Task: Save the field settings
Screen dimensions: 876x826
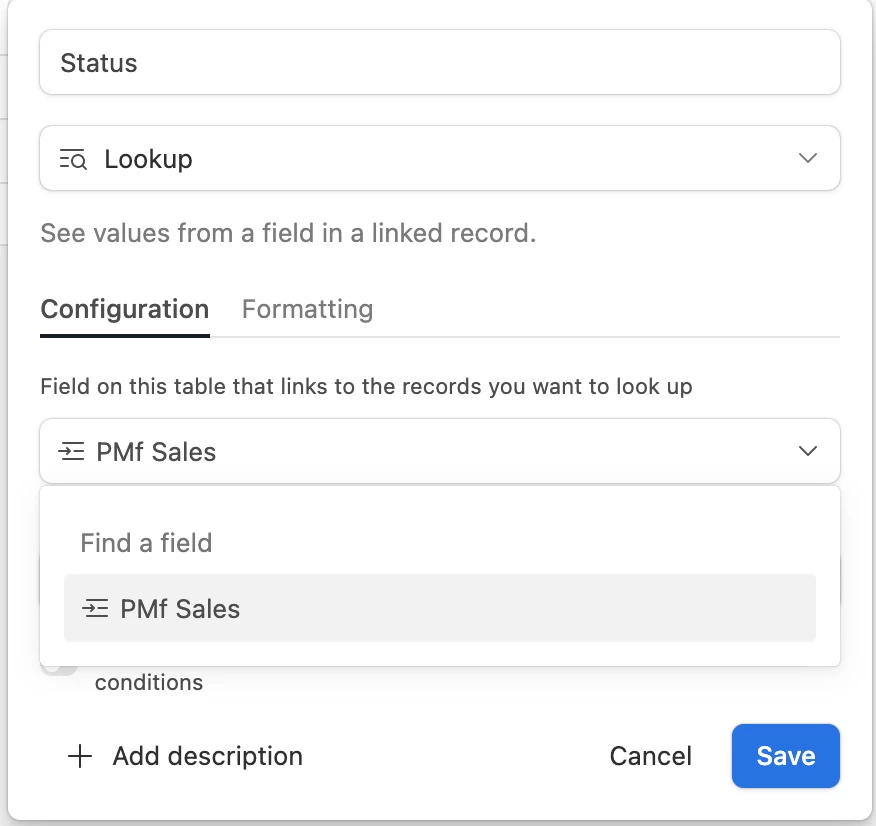Action: point(785,756)
